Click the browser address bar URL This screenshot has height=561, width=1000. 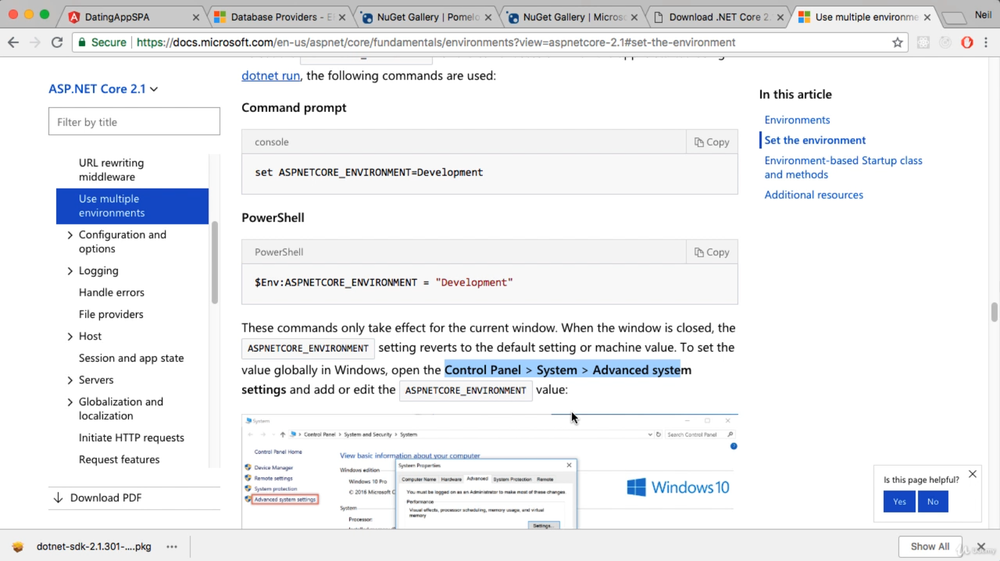(x=436, y=42)
